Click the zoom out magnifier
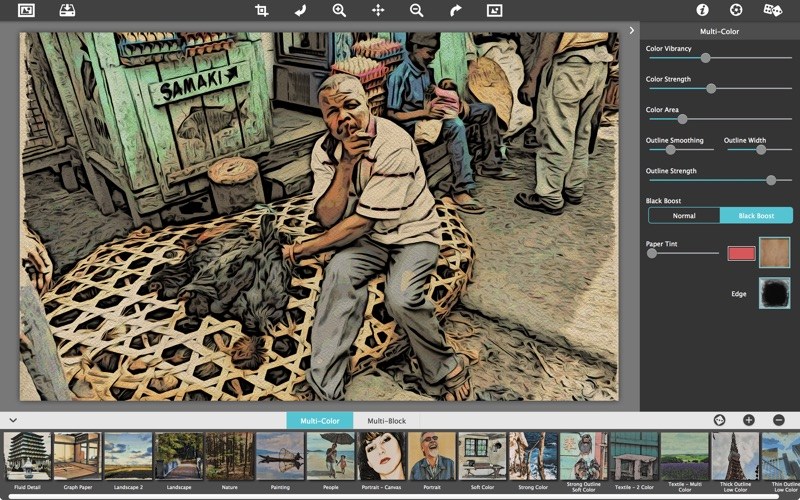 pyautogui.click(x=416, y=10)
